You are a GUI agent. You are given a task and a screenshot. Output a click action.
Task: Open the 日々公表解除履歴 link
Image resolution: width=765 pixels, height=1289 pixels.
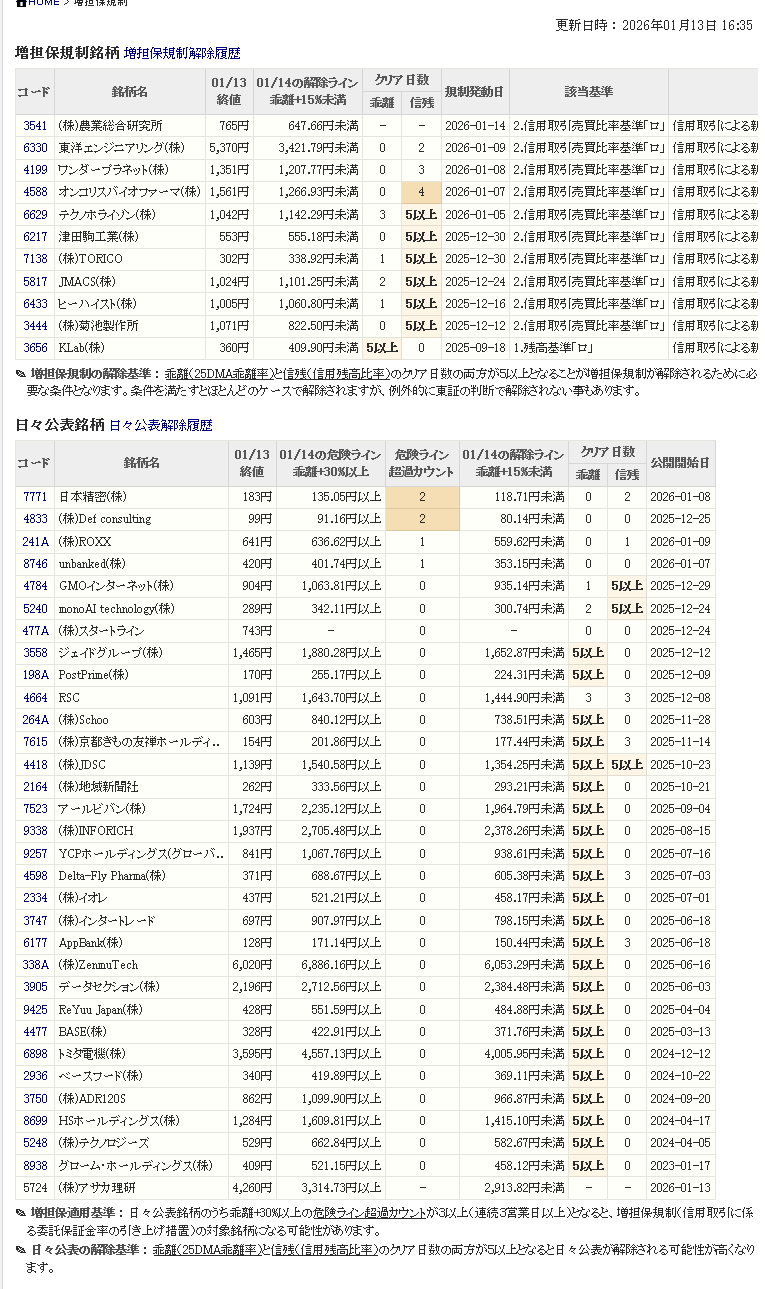(x=160, y=425)
